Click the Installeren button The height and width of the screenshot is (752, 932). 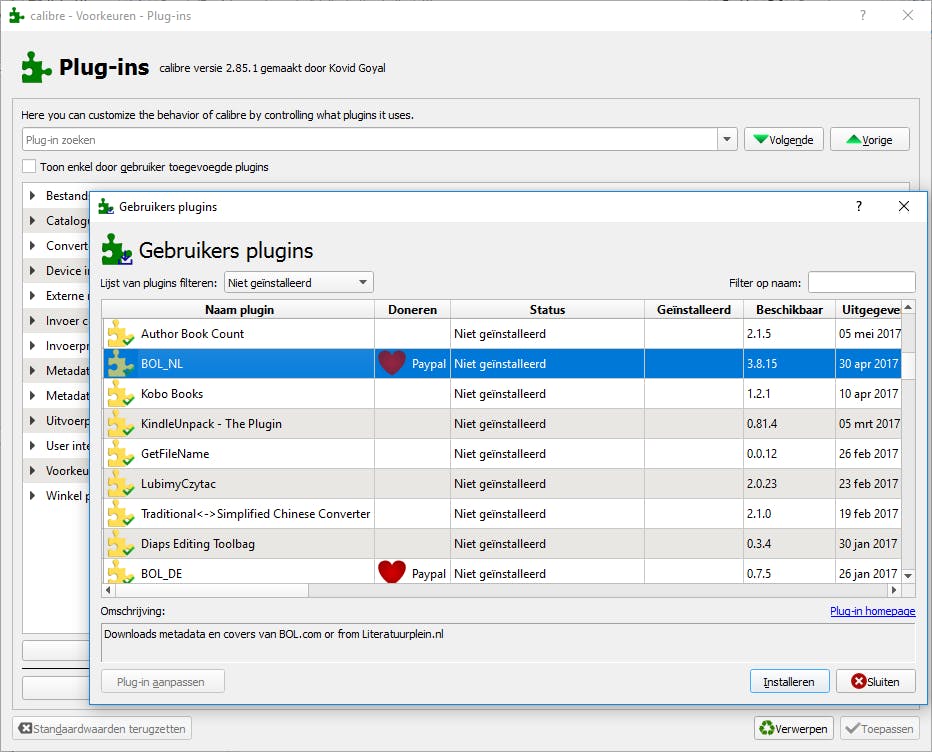[x=789, y=681]
